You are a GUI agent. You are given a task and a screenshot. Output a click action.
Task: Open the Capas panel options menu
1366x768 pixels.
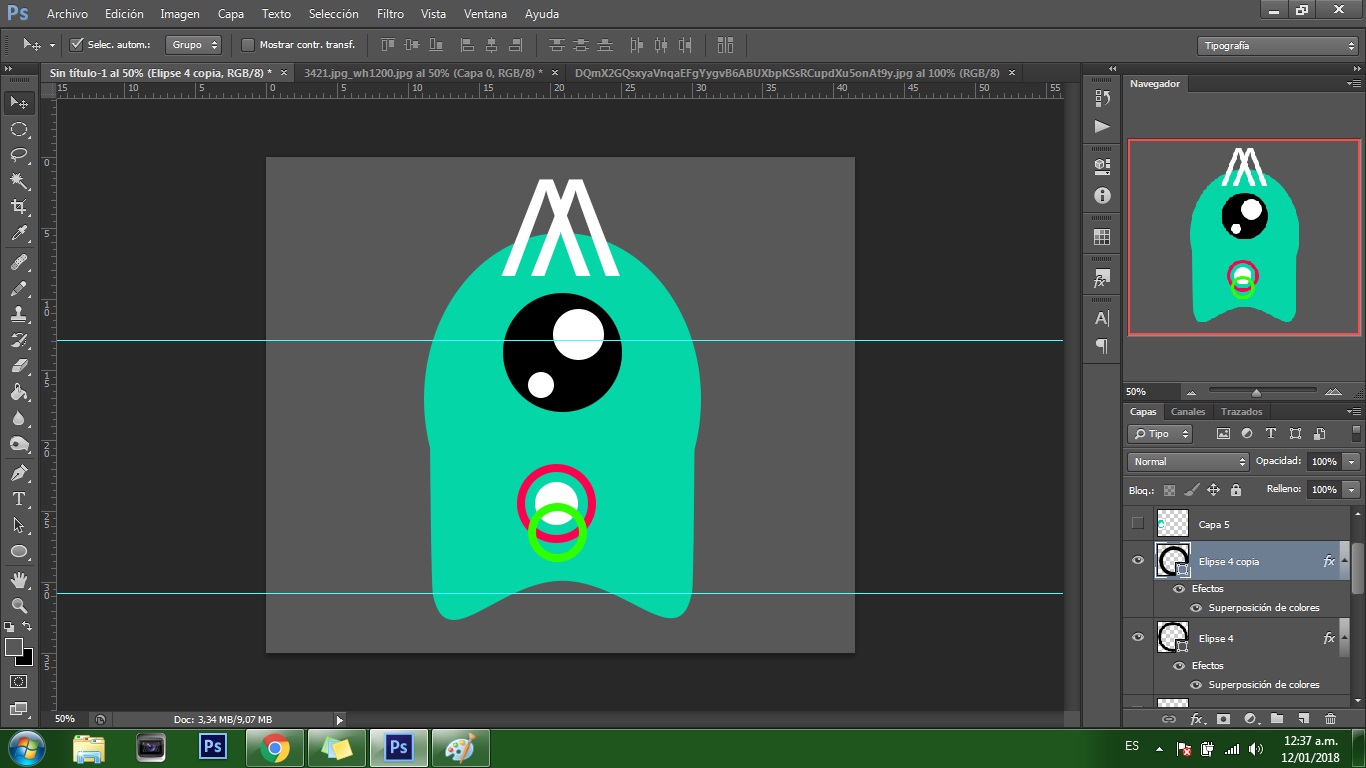click(1353, 412)
